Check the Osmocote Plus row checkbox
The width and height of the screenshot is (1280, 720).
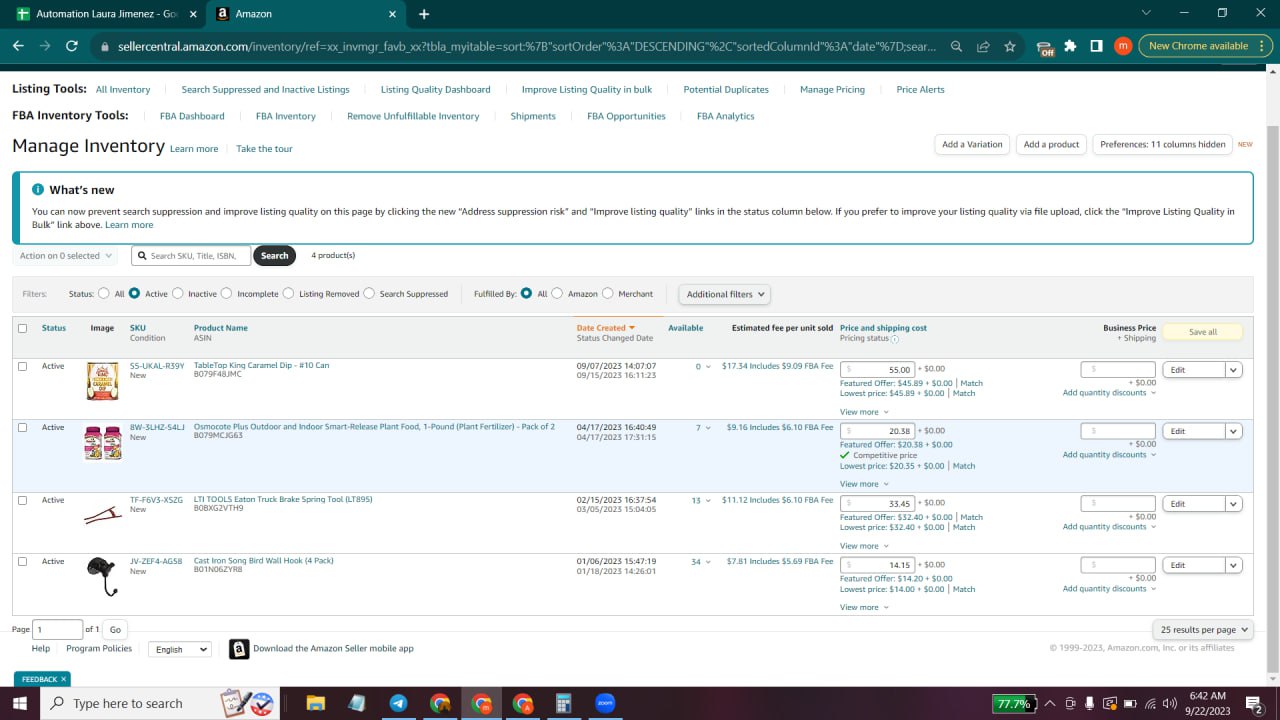23,427
